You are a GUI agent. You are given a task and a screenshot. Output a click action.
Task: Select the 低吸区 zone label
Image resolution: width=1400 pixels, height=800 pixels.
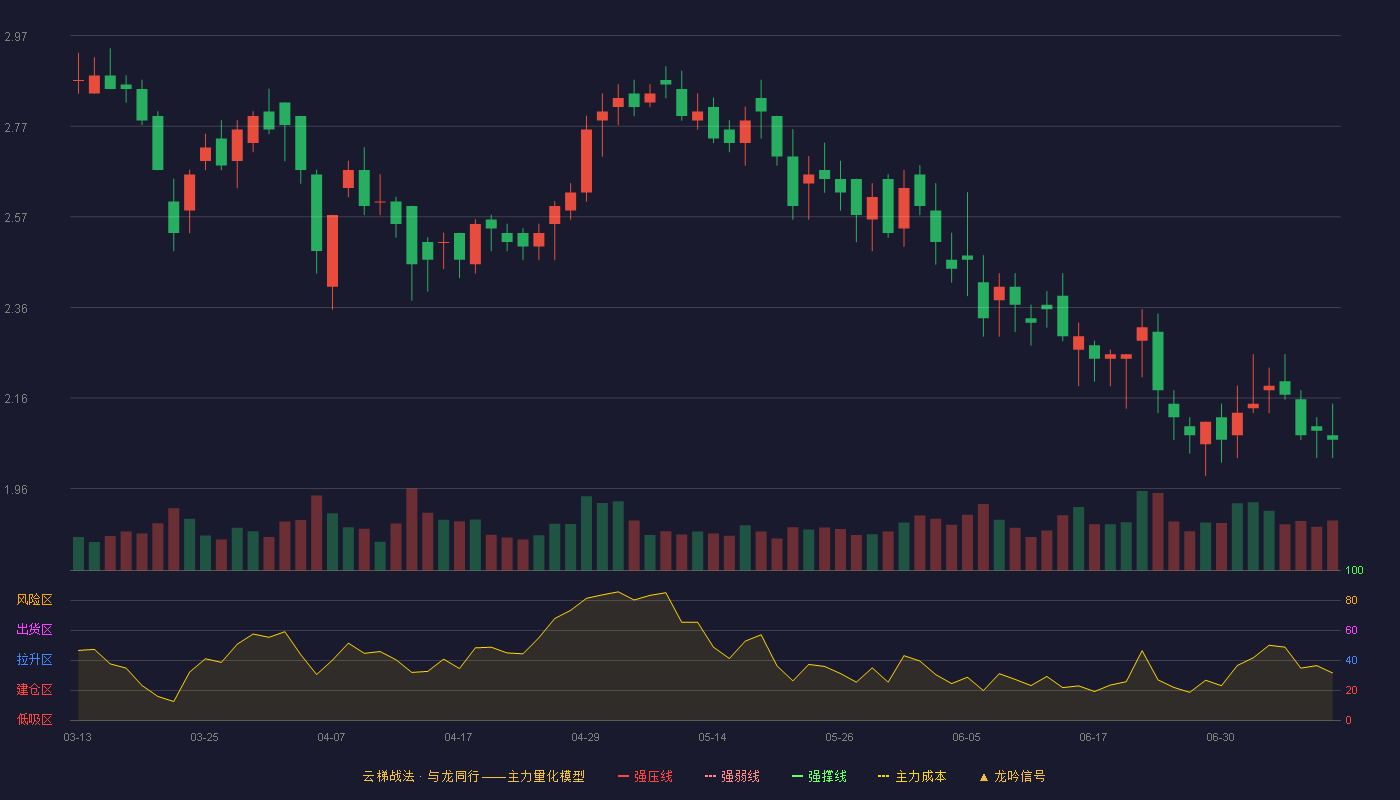coord(34,719)
